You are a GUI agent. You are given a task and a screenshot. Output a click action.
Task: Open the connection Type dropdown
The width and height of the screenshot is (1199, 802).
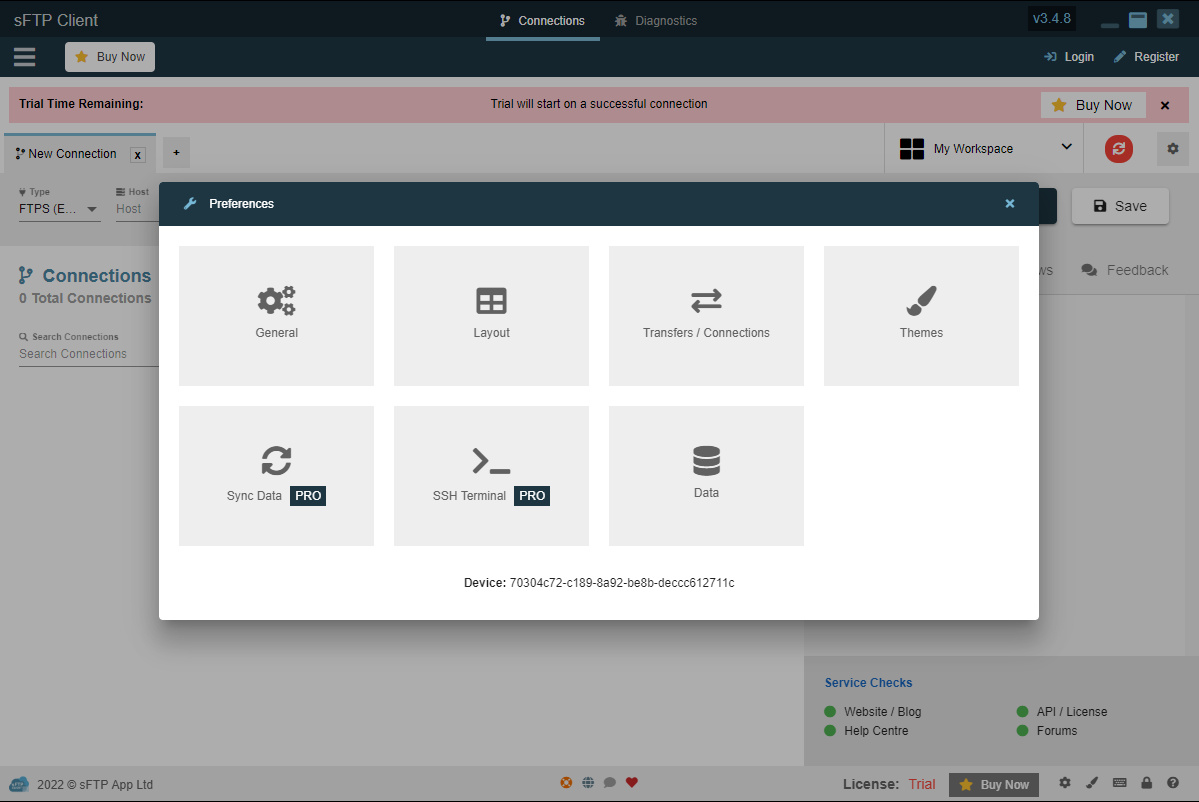pos(59,209)
